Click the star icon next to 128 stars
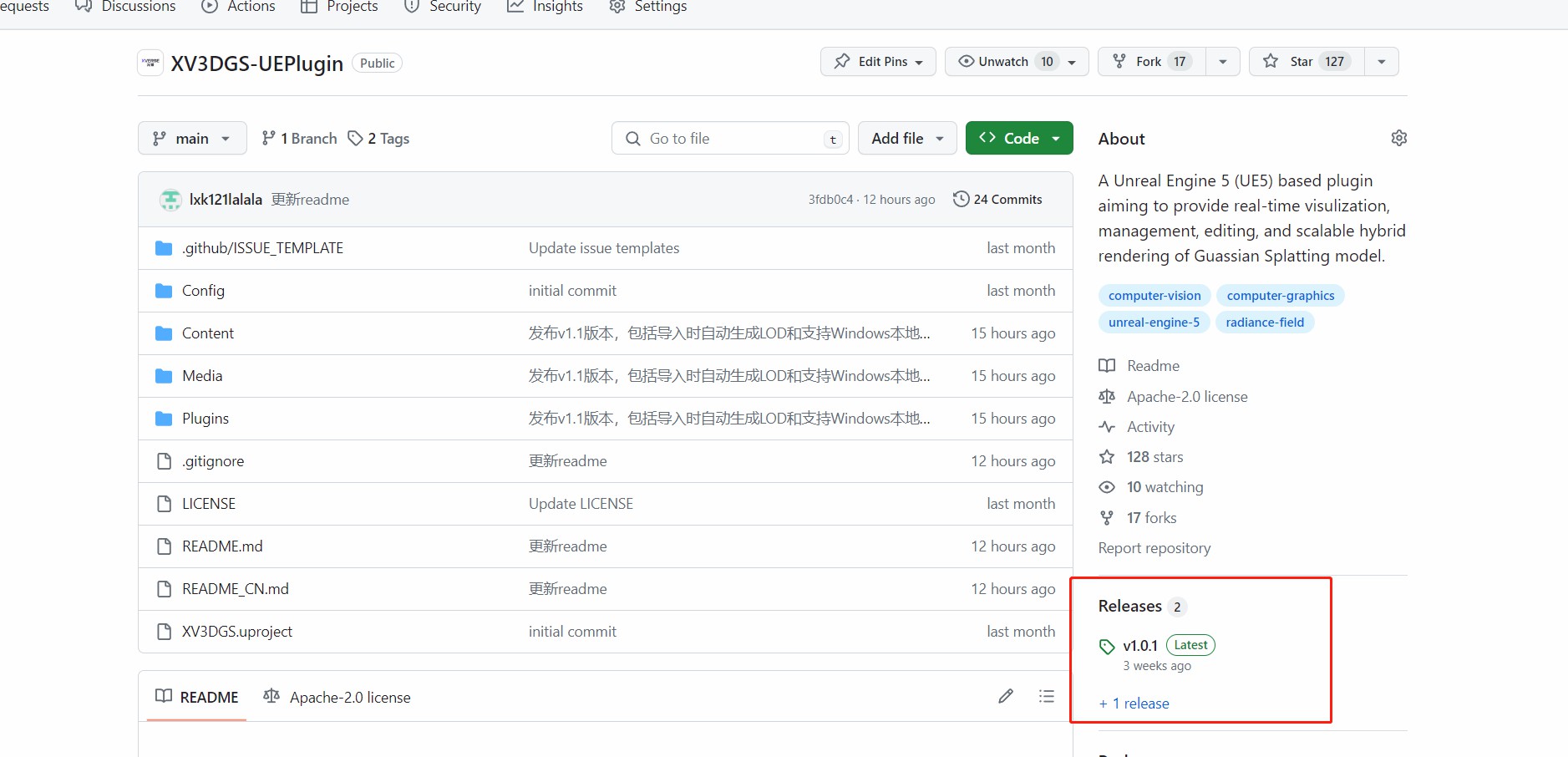1568x757 pixels. point(1107,457)
